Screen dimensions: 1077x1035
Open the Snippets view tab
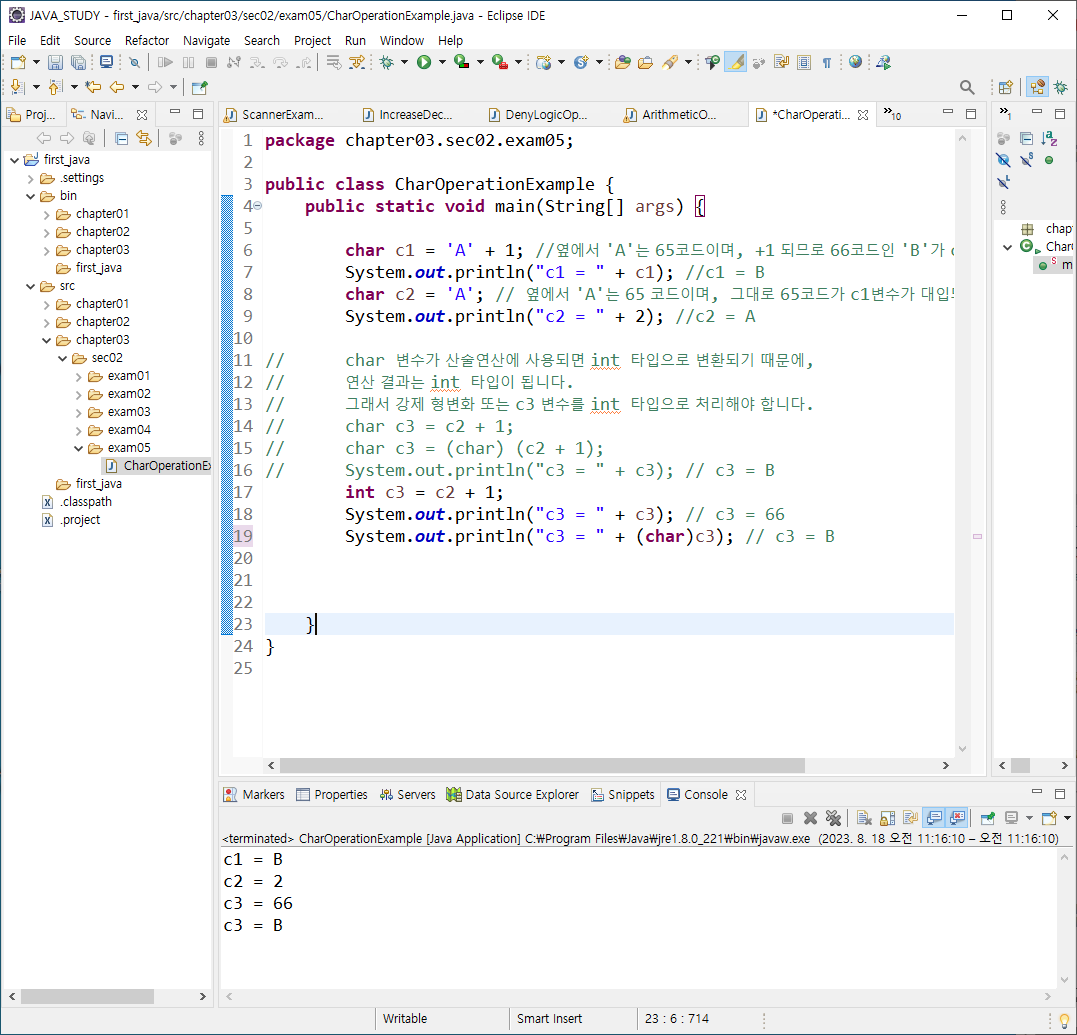(623, 795)
